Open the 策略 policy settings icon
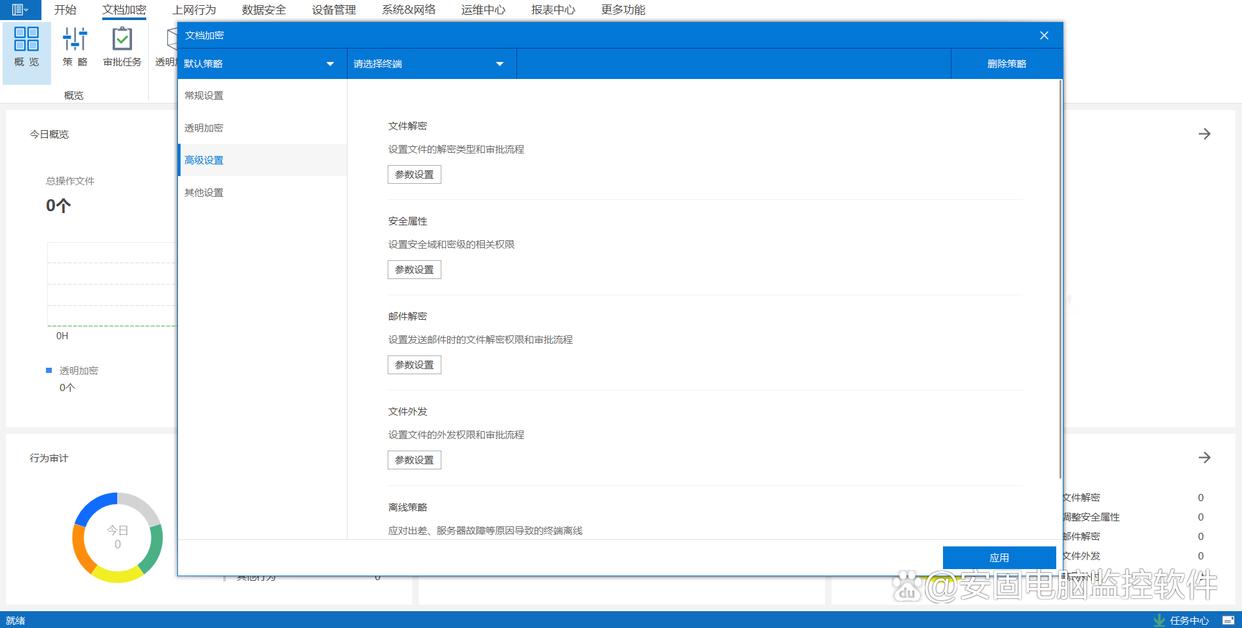 click(75, 47)
